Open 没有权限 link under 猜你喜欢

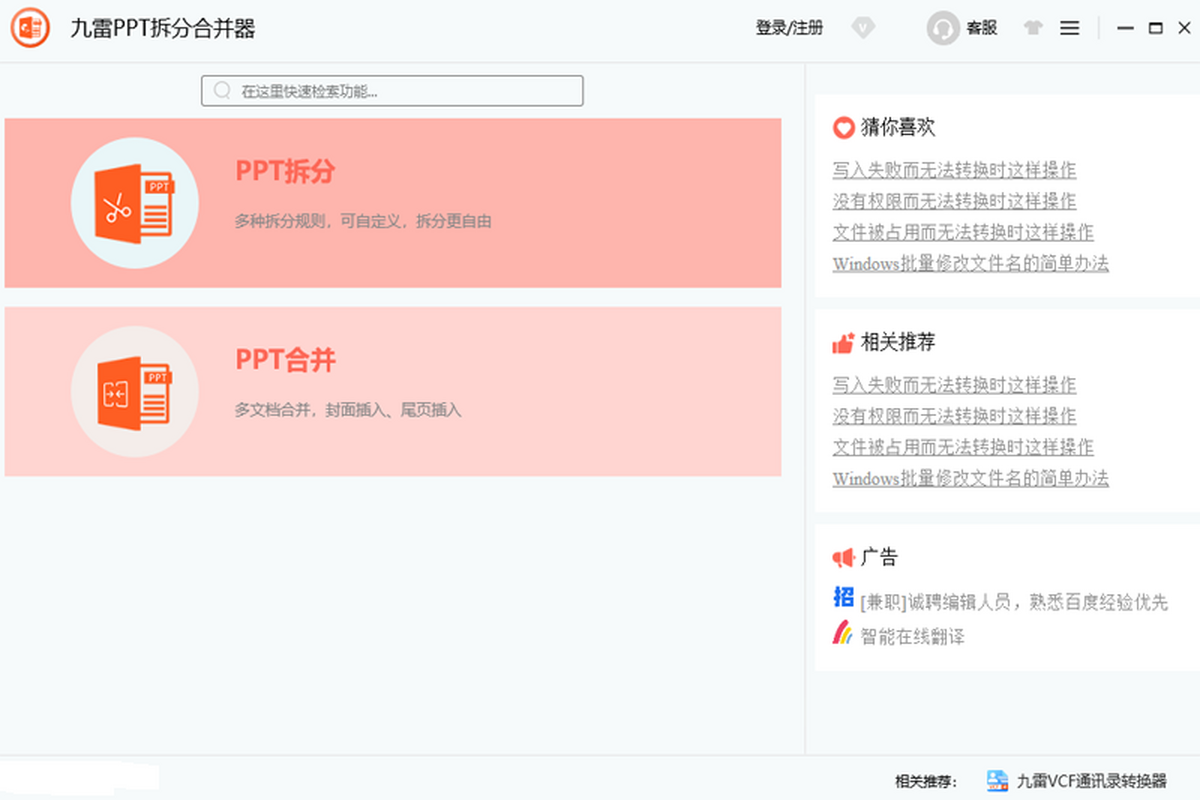coord(954,201)
